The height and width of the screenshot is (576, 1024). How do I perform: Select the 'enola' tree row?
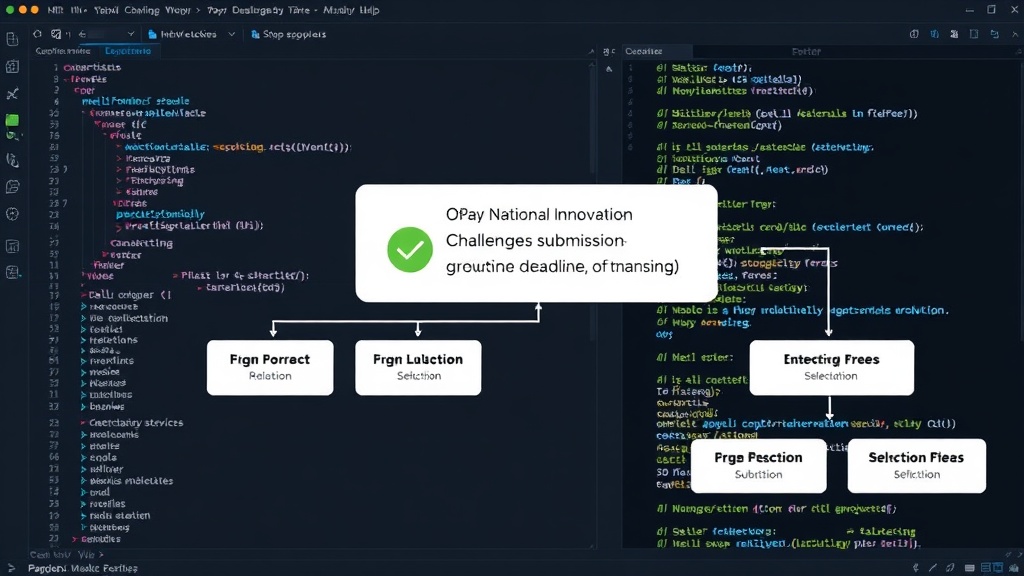[103, 458]
